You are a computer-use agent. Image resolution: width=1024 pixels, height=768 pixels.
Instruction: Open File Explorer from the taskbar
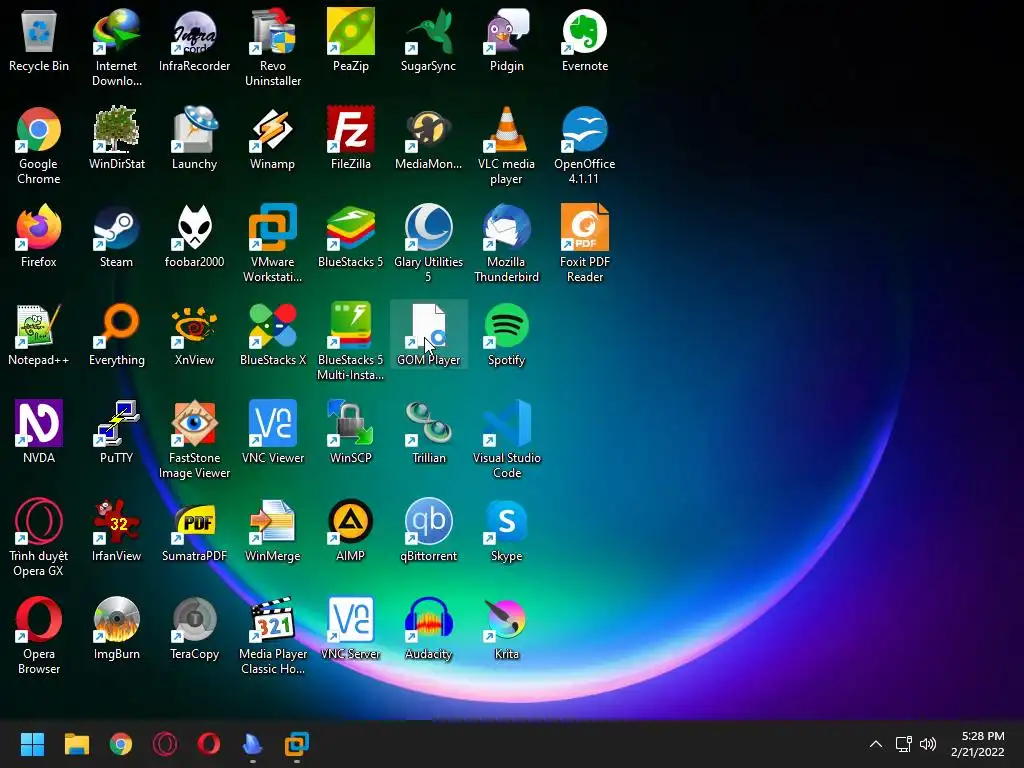[76, 744]
